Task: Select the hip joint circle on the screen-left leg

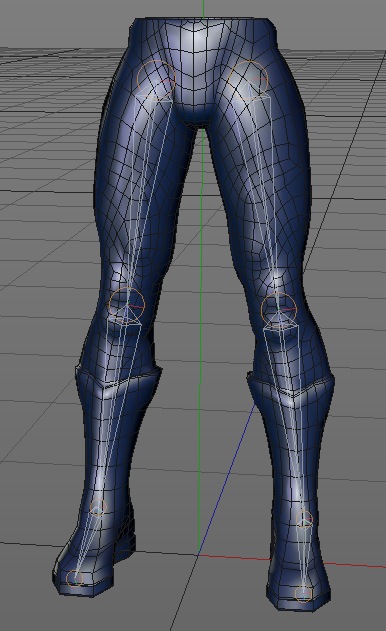Action: [156, 80]
